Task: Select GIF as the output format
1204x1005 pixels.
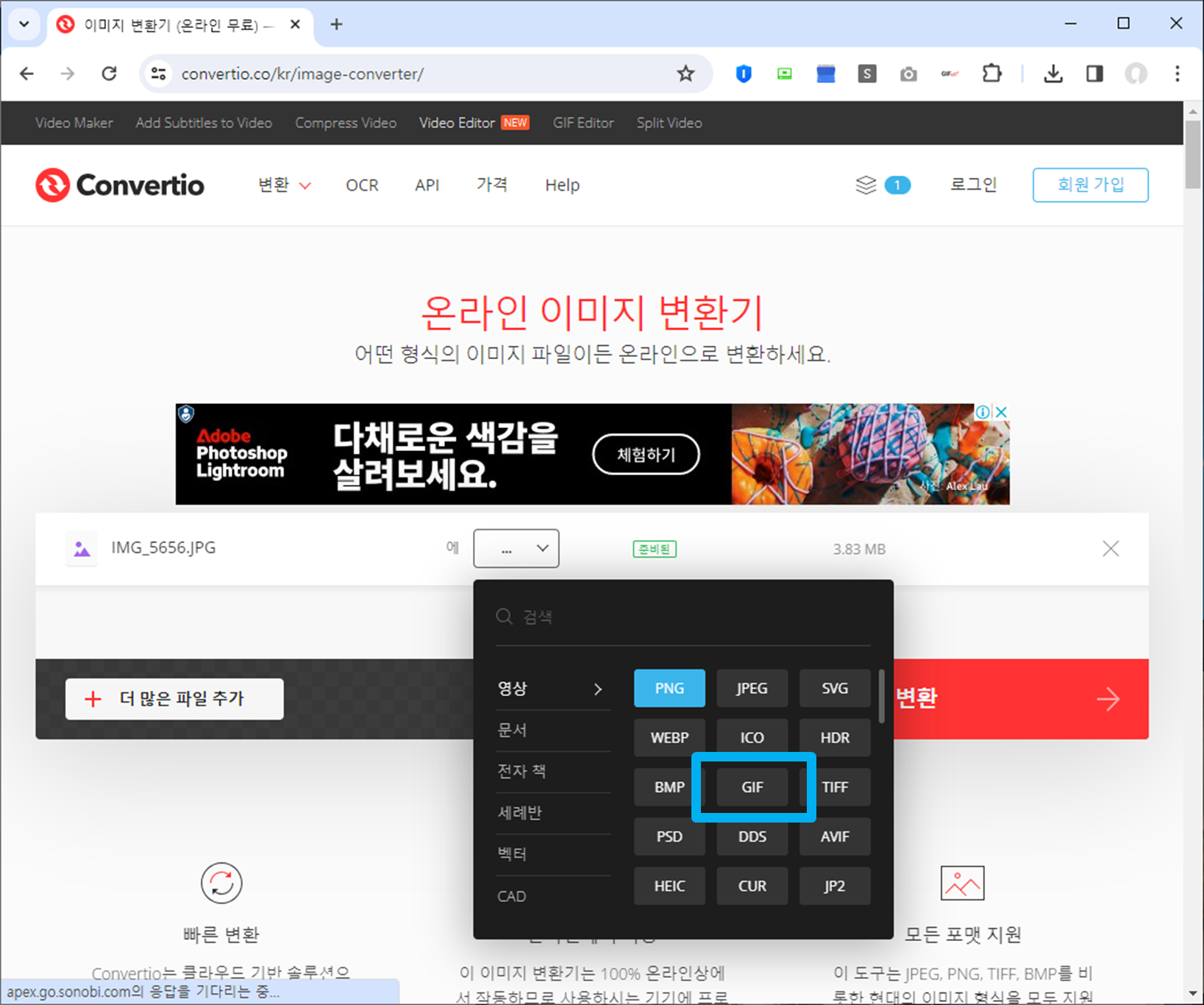Action: pos(752,786)
